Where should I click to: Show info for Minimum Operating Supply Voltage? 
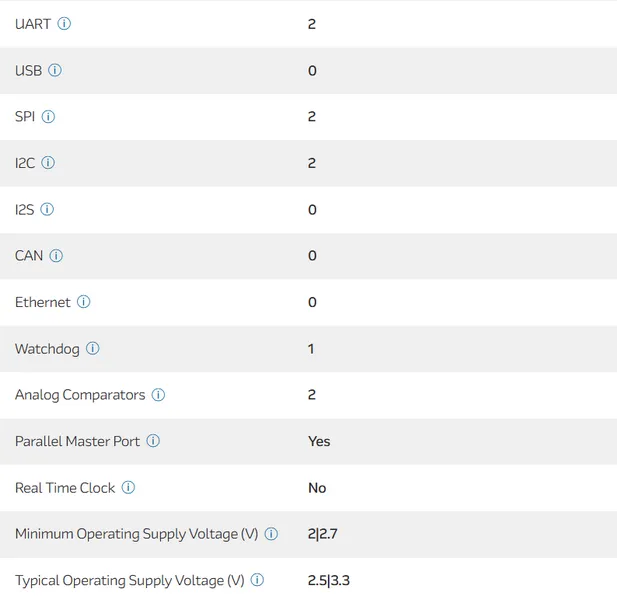pos(271,534)
